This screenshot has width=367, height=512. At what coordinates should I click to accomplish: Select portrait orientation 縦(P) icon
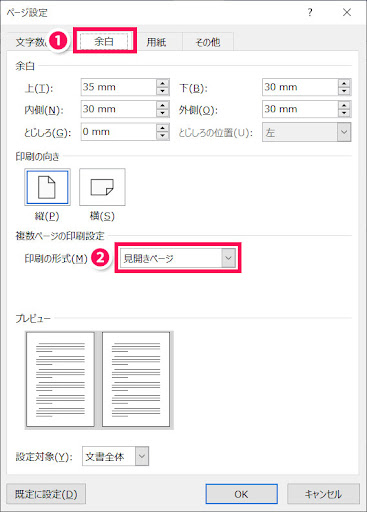point(47,187)
